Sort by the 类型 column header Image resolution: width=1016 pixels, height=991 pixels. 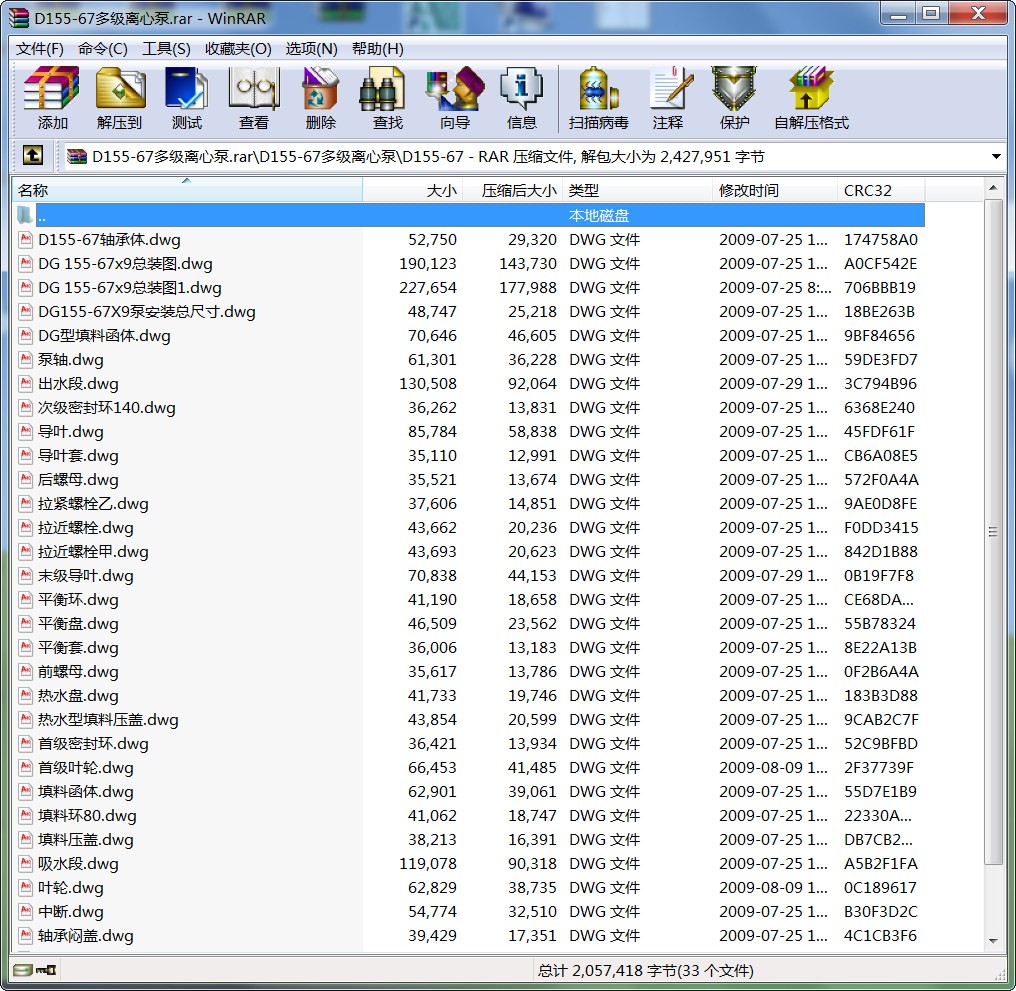tap(637, 190)
